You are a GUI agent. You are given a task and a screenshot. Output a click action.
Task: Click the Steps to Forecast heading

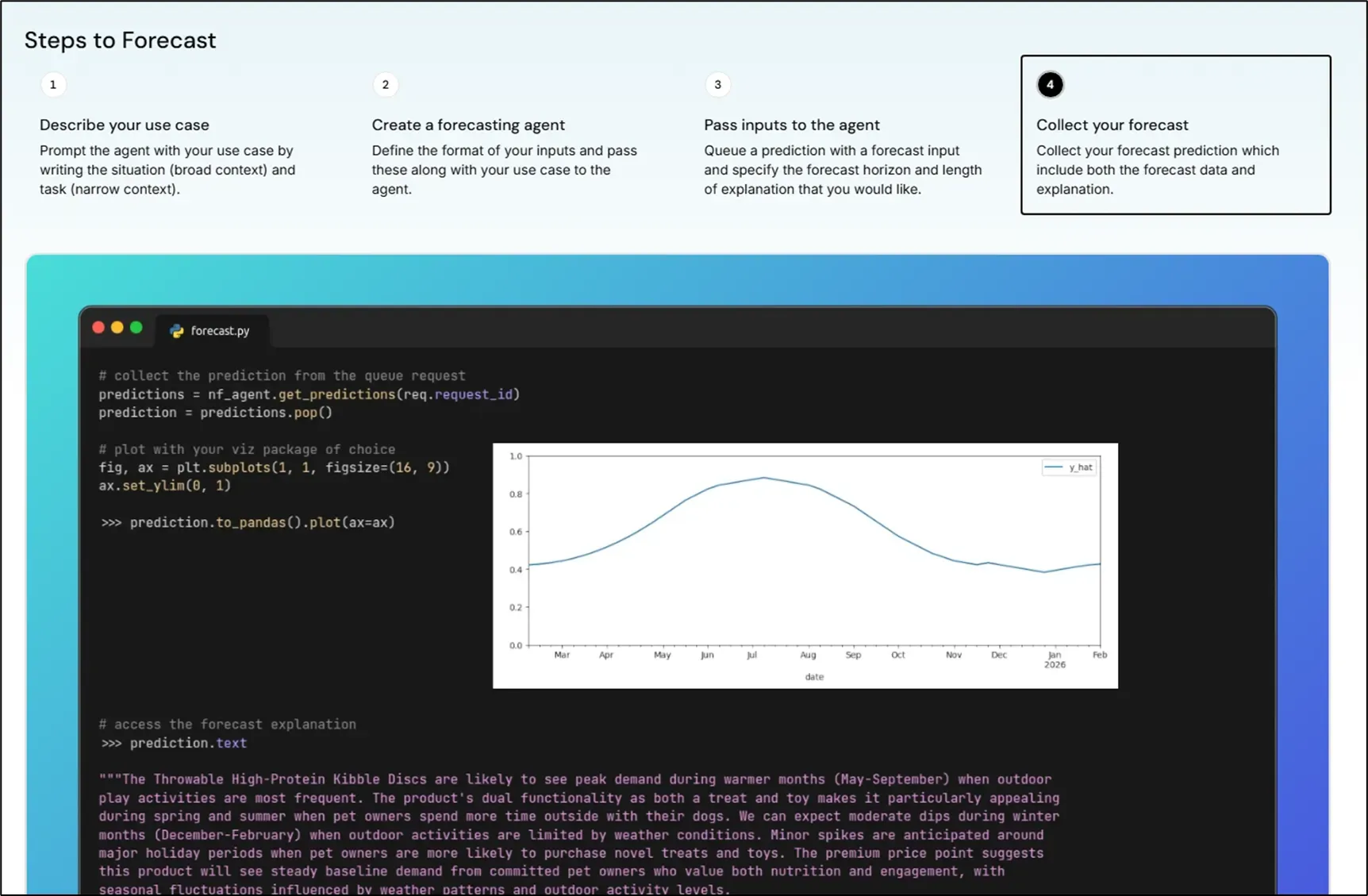point(120,40)
